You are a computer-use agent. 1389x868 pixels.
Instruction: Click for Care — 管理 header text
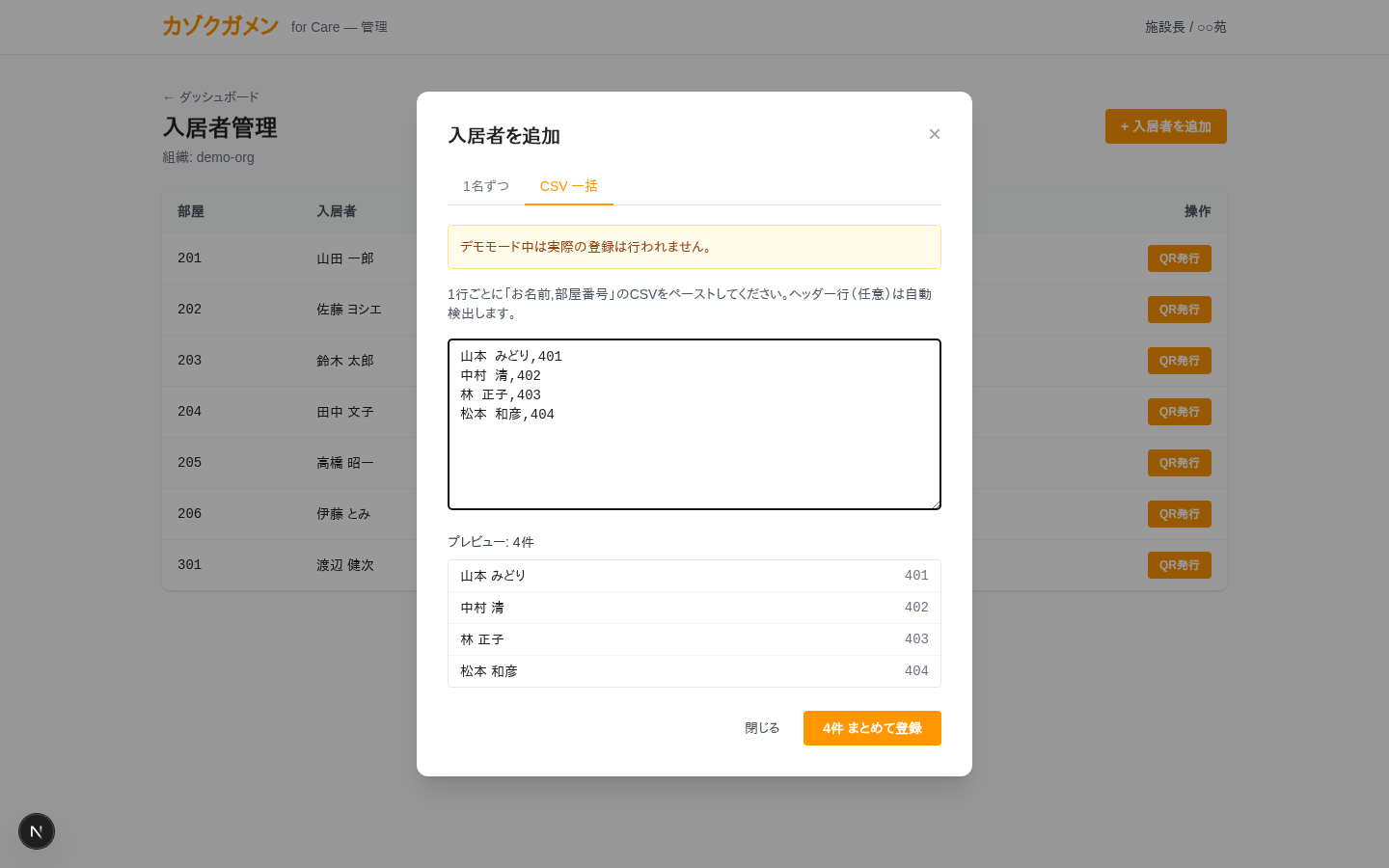(340, 27)
